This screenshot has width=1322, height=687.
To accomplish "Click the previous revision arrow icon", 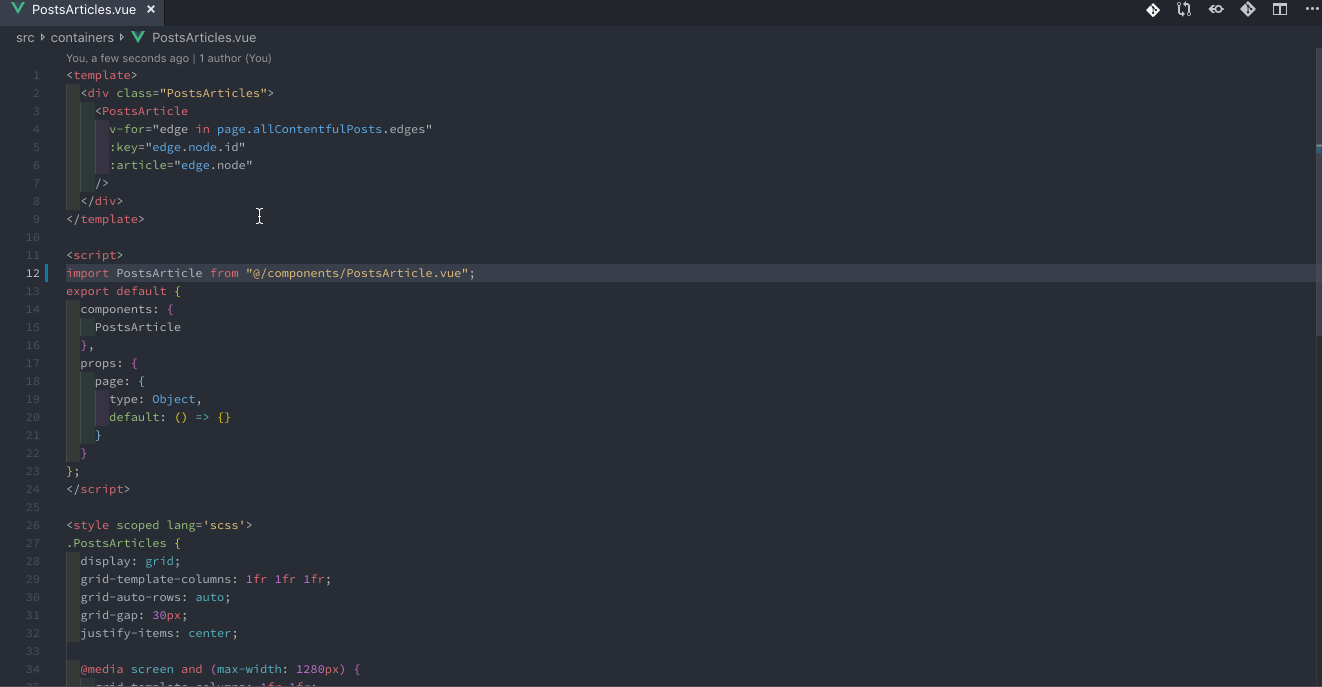I will (x=1216, y=10).
